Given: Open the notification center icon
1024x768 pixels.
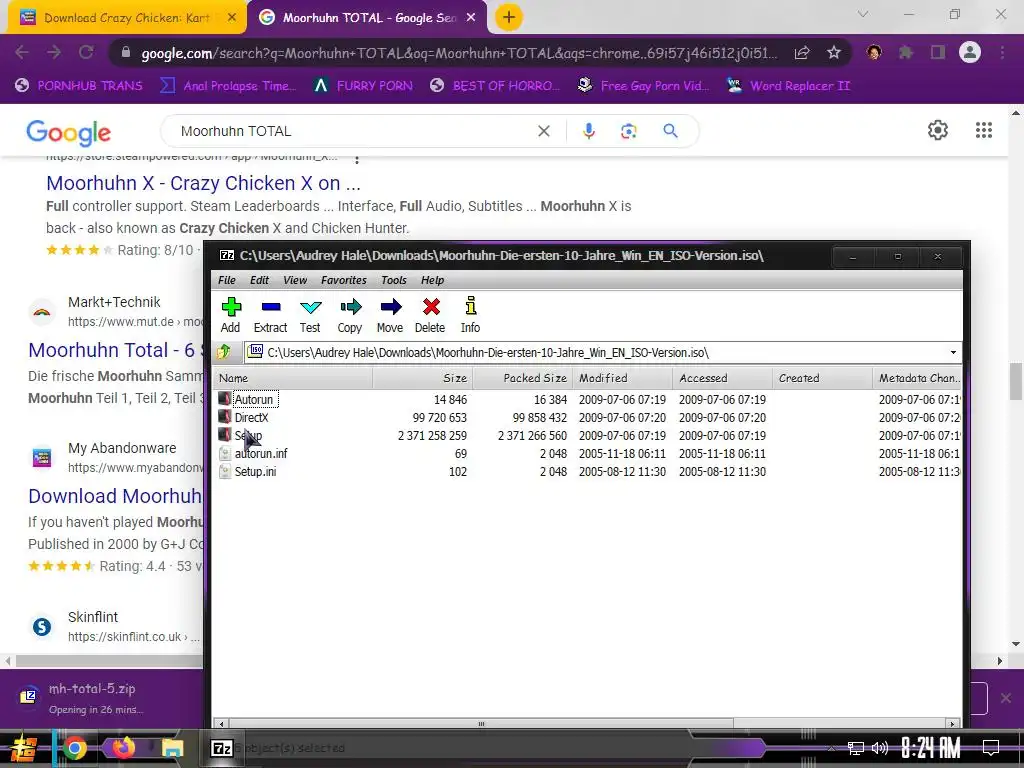Looking at the screenshot, I should tap(991, 747).
